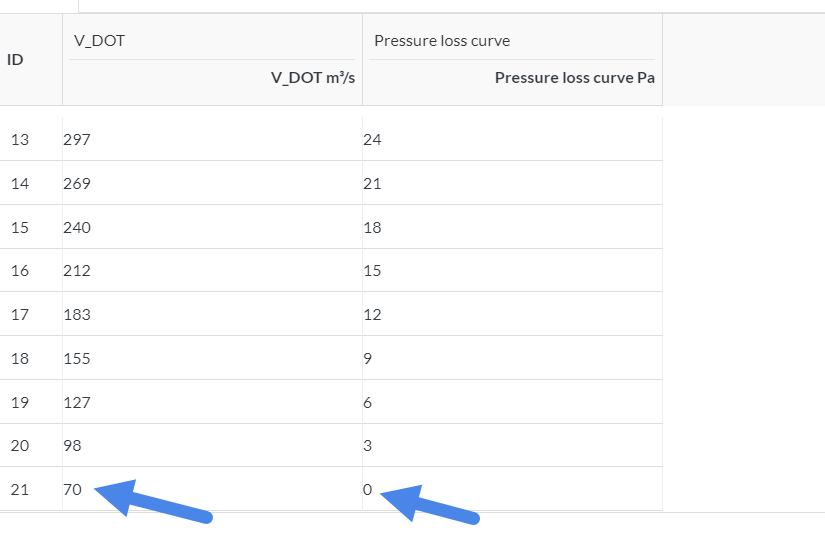This screenshot has width=825, height=552.
Task: Click the Pressure loss curve Pa header
Action: (575, 78)
